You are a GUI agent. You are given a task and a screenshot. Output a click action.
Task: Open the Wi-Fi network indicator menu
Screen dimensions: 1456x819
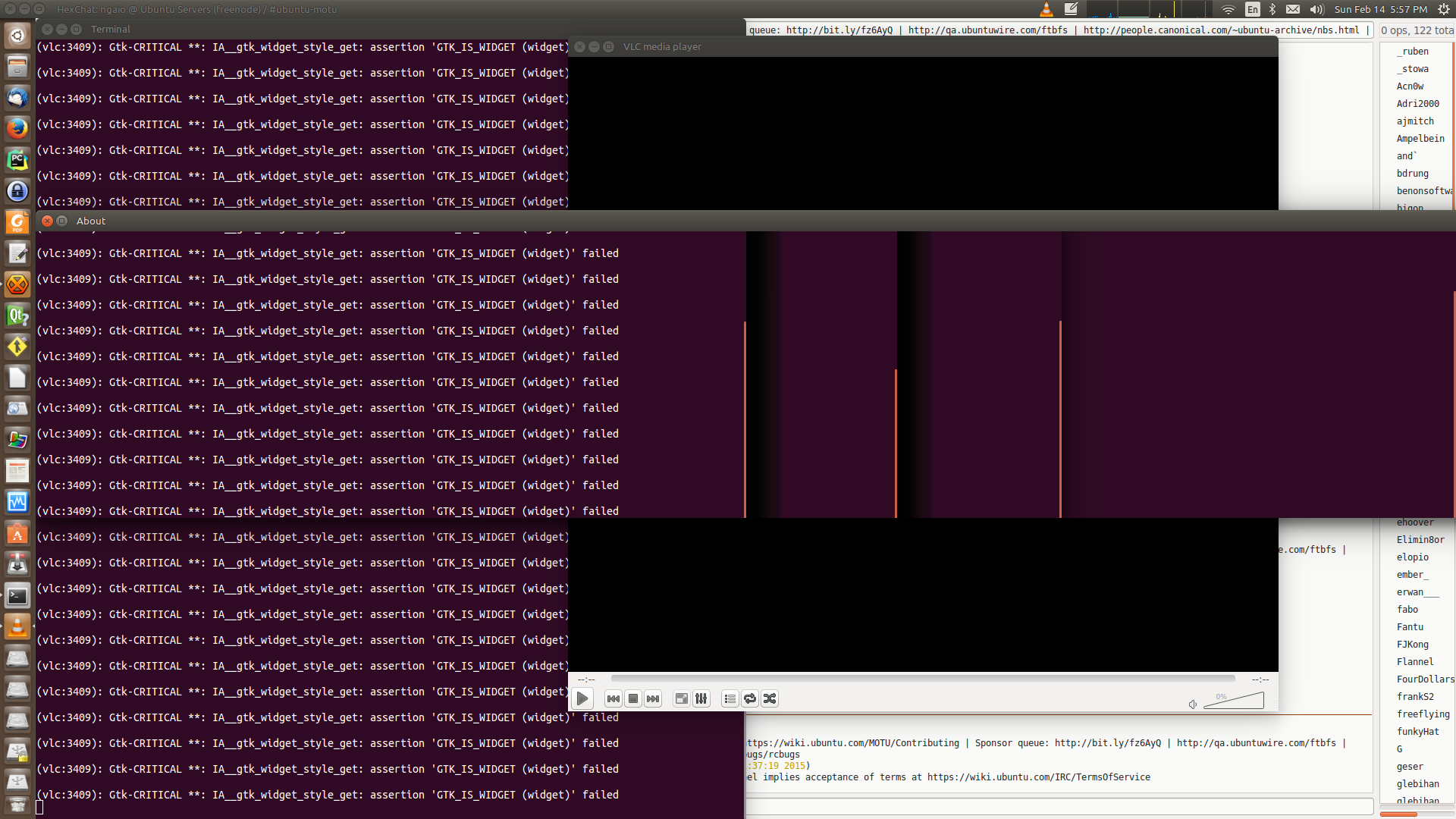1228,9
